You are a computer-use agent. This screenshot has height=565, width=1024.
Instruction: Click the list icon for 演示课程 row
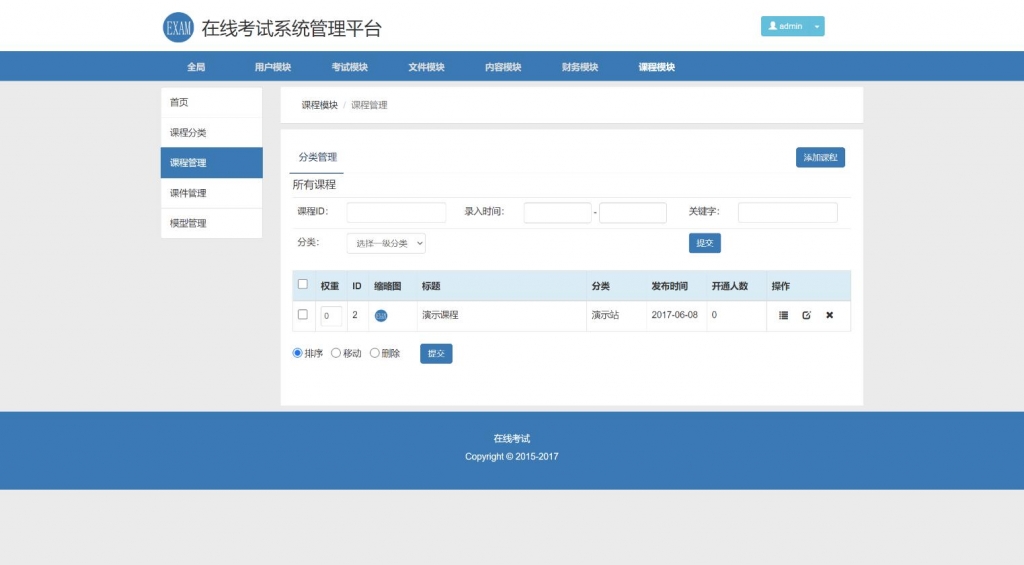(783, 315)
